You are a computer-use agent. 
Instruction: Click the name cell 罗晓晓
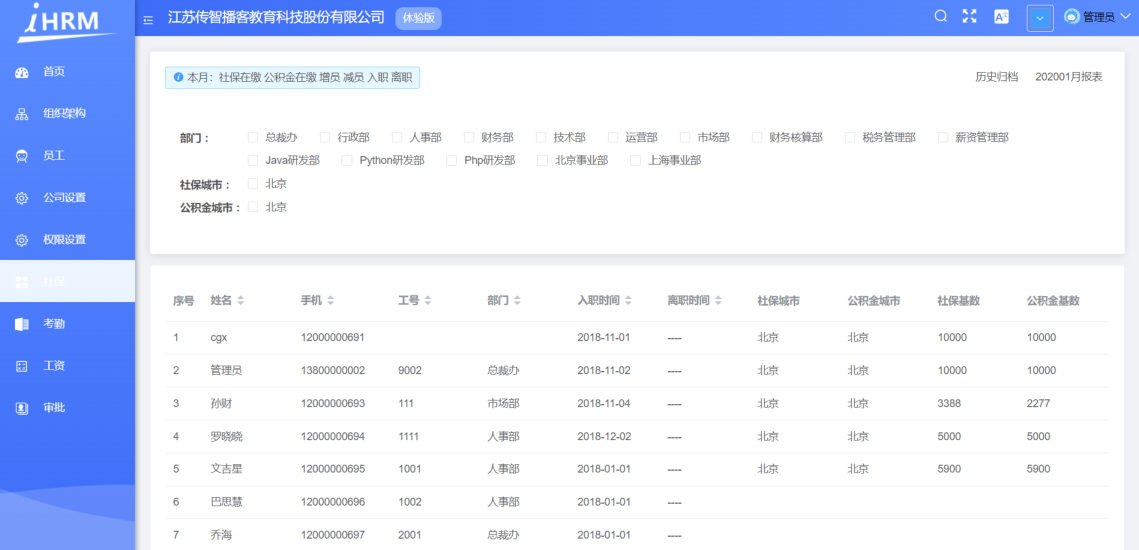coord(226,437)
